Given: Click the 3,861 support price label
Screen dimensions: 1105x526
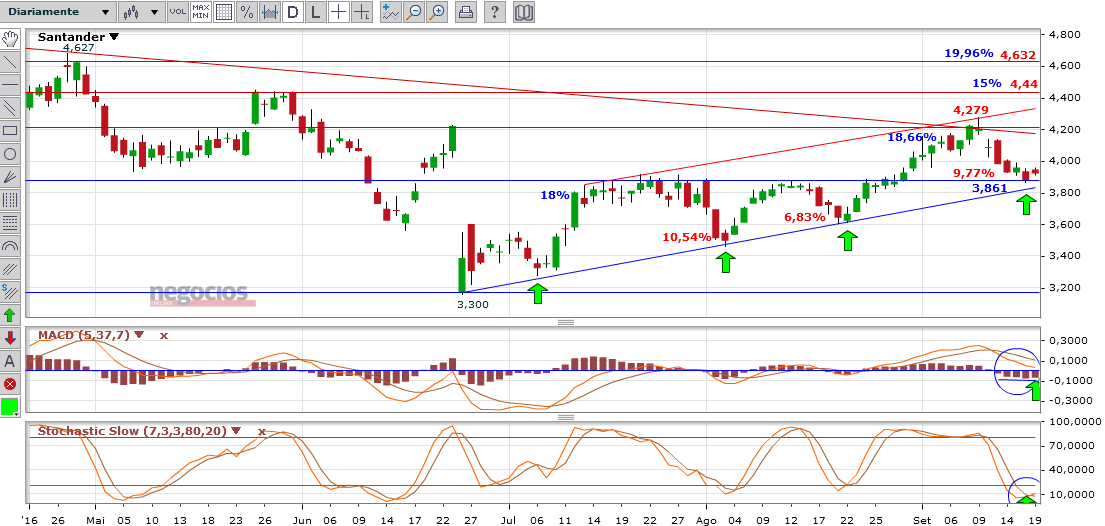Looking at the screenshot, I should (989, 188).
